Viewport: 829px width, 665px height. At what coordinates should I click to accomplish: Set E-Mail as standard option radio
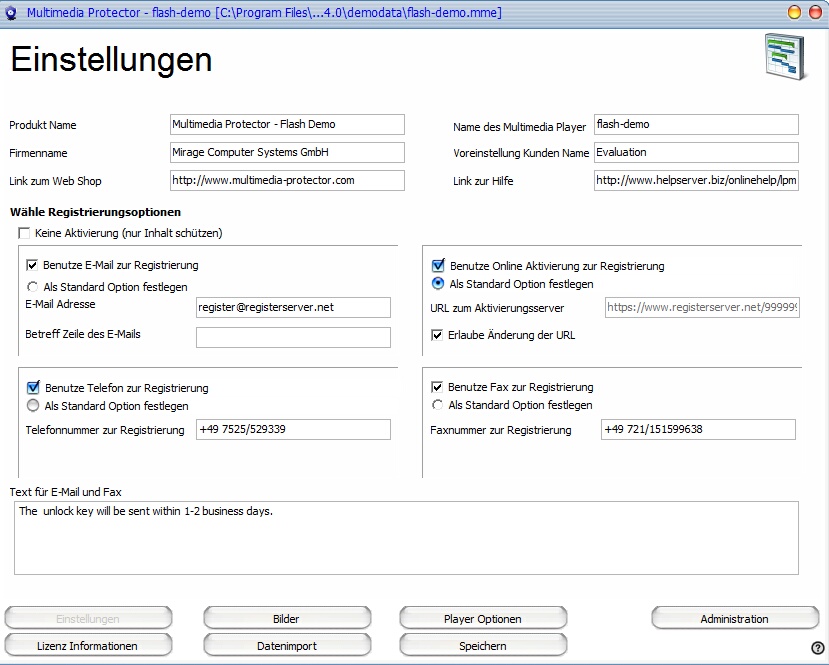coord(32,287)
